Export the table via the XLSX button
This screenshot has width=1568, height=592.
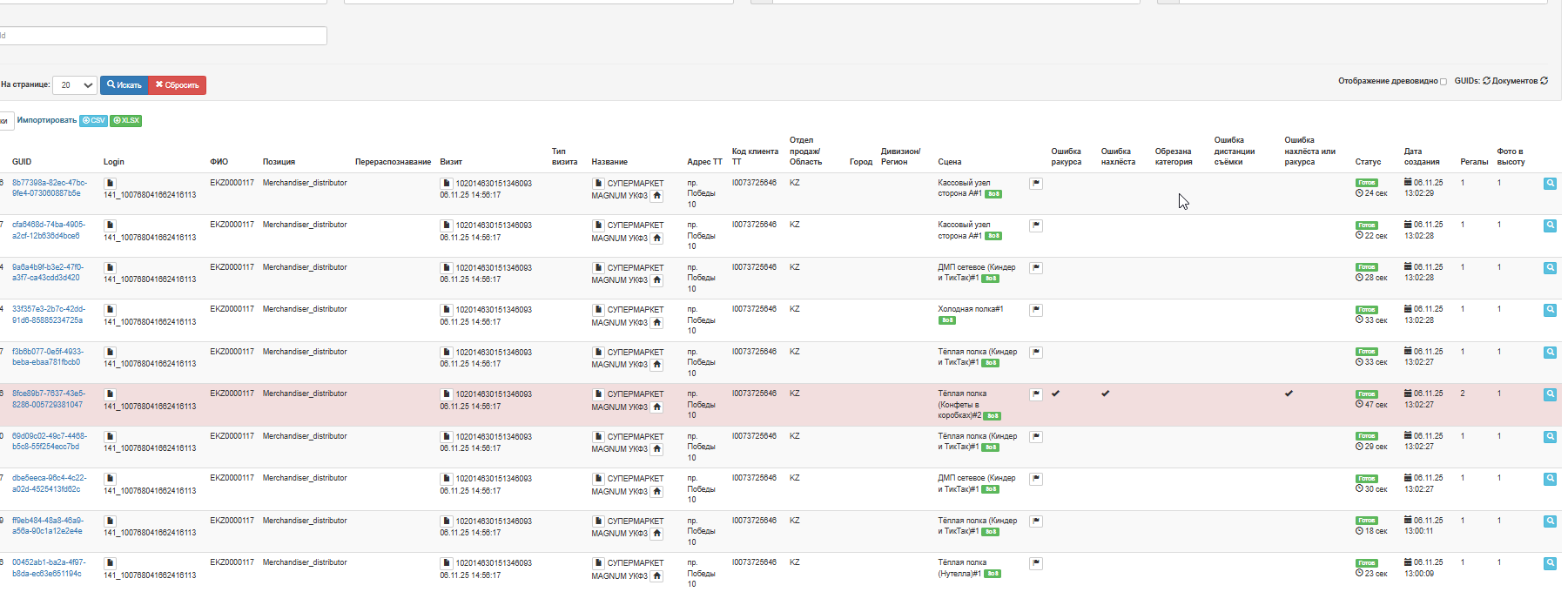[x=126, y=121]
